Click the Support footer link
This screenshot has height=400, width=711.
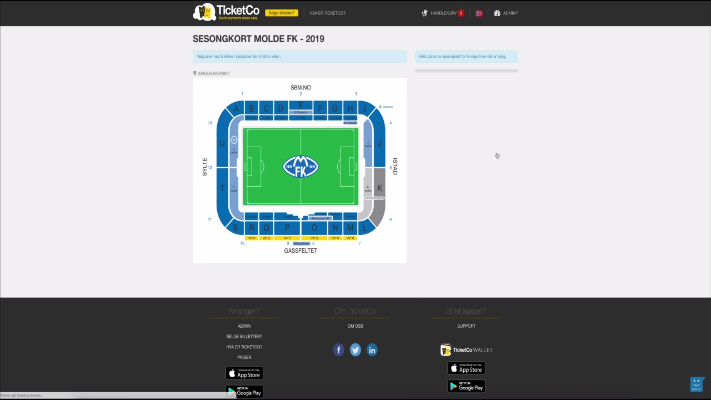(x=466, y=326)
